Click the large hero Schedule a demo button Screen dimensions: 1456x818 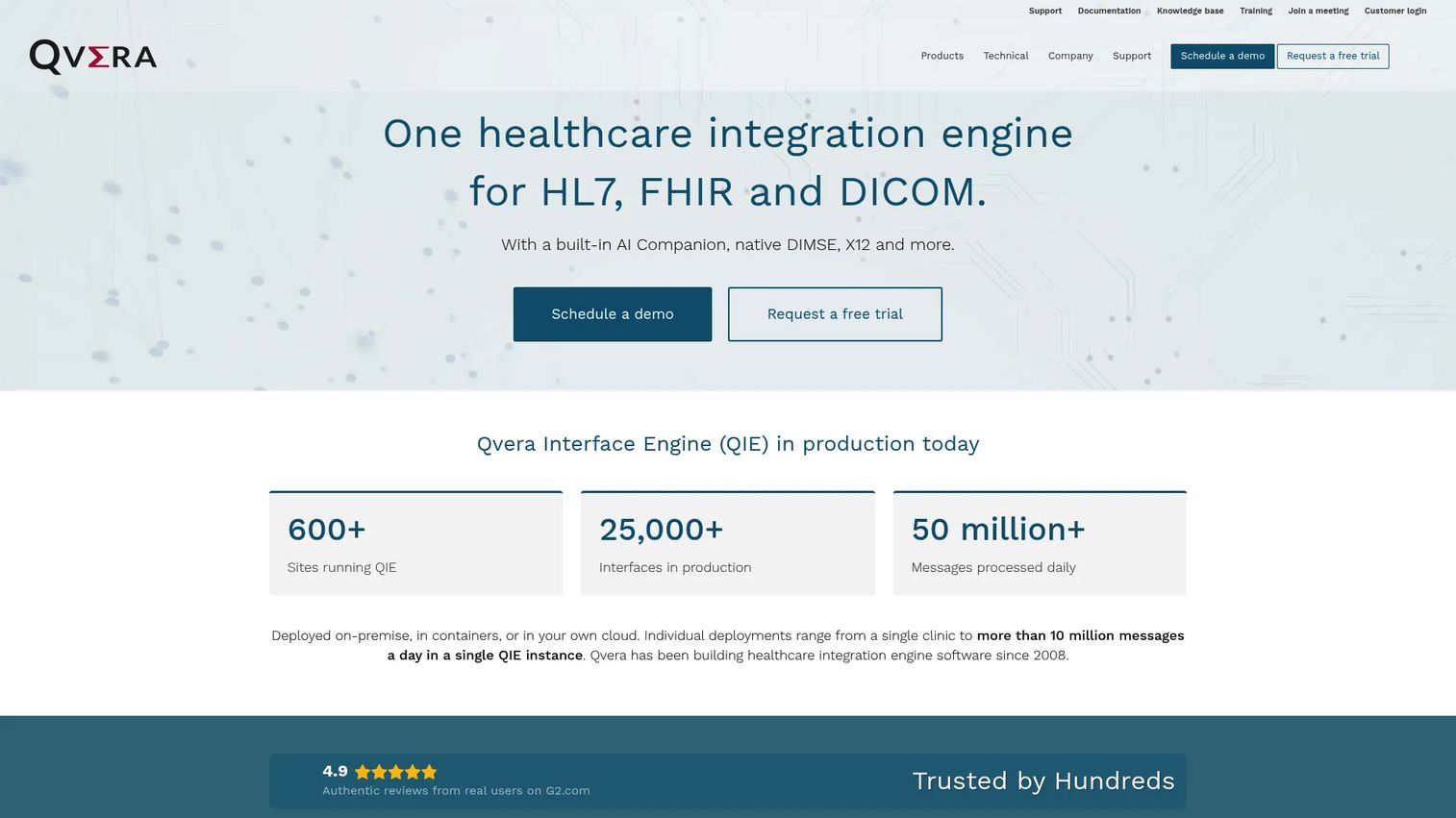tap(613, 314)
